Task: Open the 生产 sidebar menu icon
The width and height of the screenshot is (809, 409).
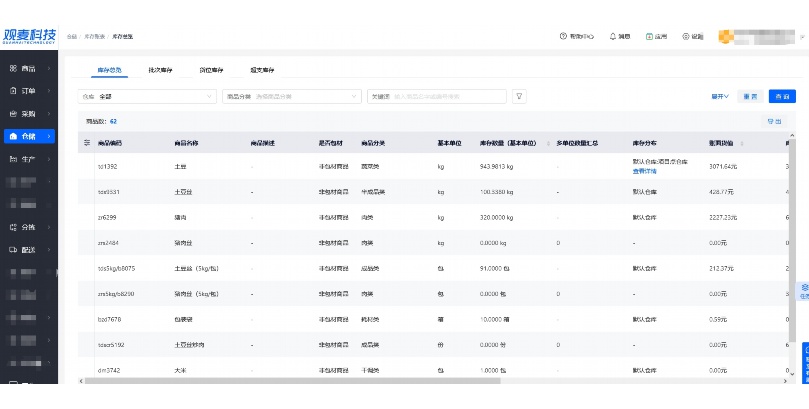Action: pyautogui.click(x=13, y=159)
